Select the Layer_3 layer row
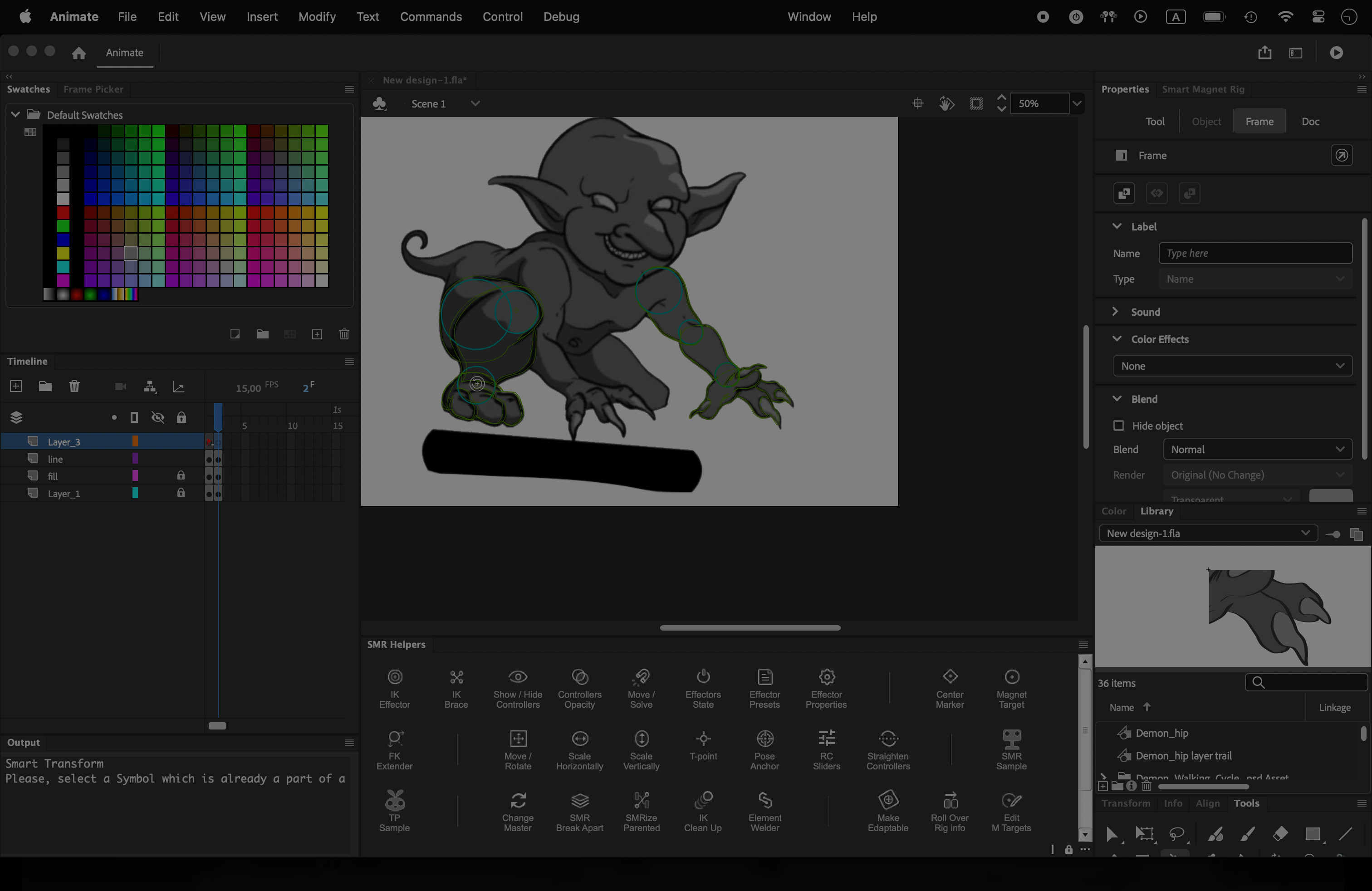This screenshot has width=1372, height=891. point(103,441)
